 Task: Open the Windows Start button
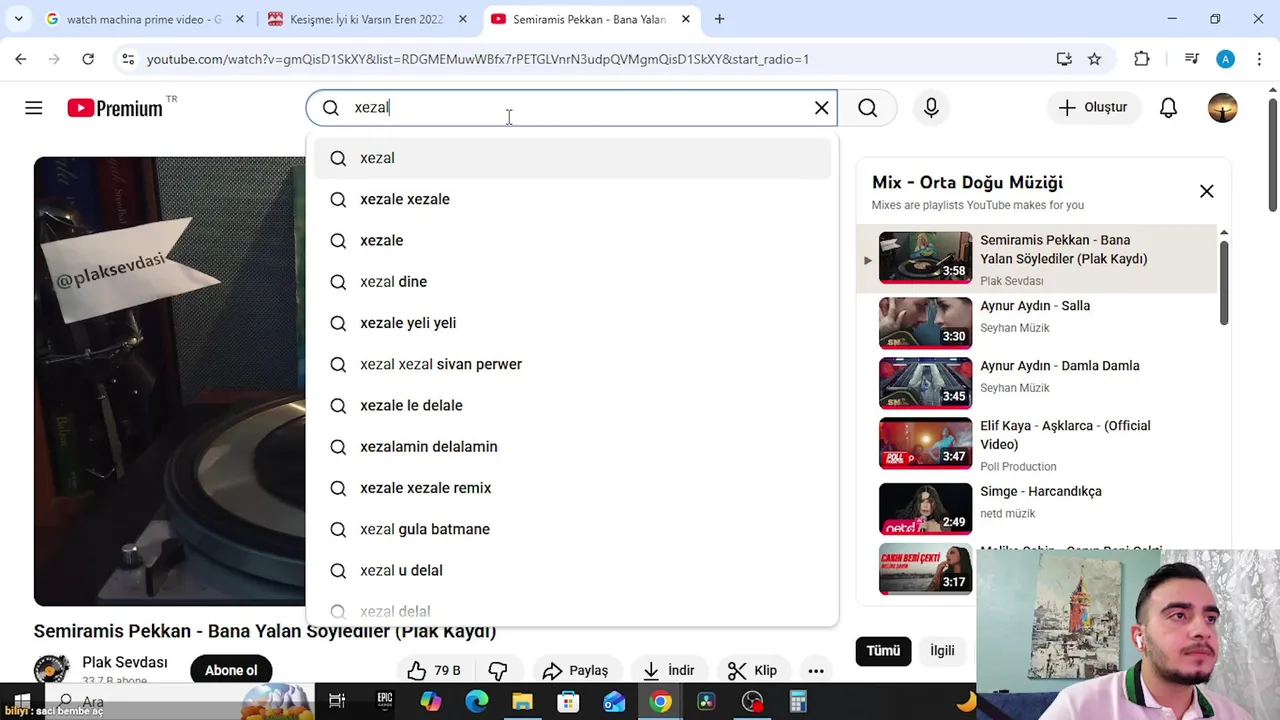pos(21,702)
